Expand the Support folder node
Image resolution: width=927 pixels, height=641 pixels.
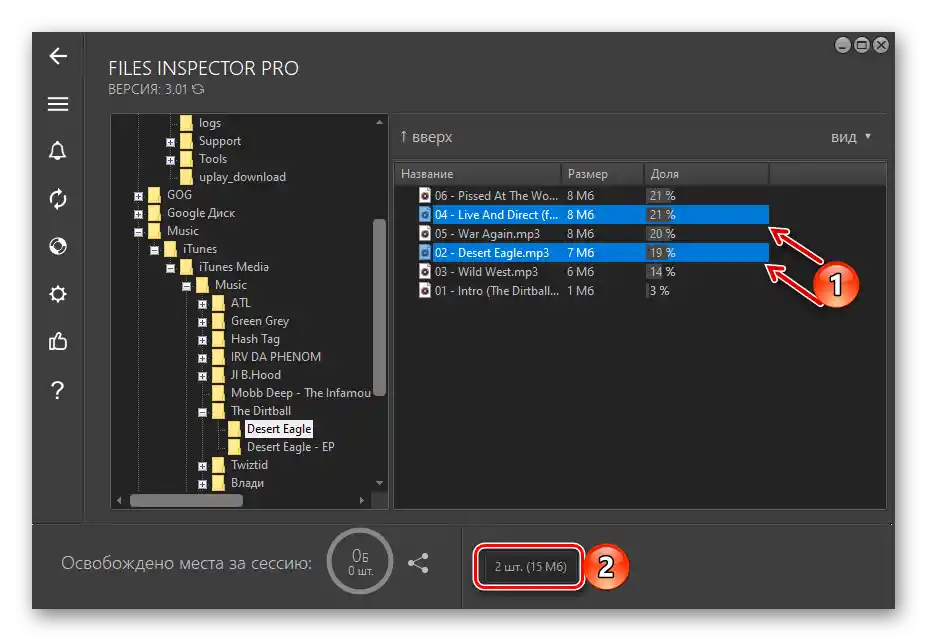pos(170,142)
